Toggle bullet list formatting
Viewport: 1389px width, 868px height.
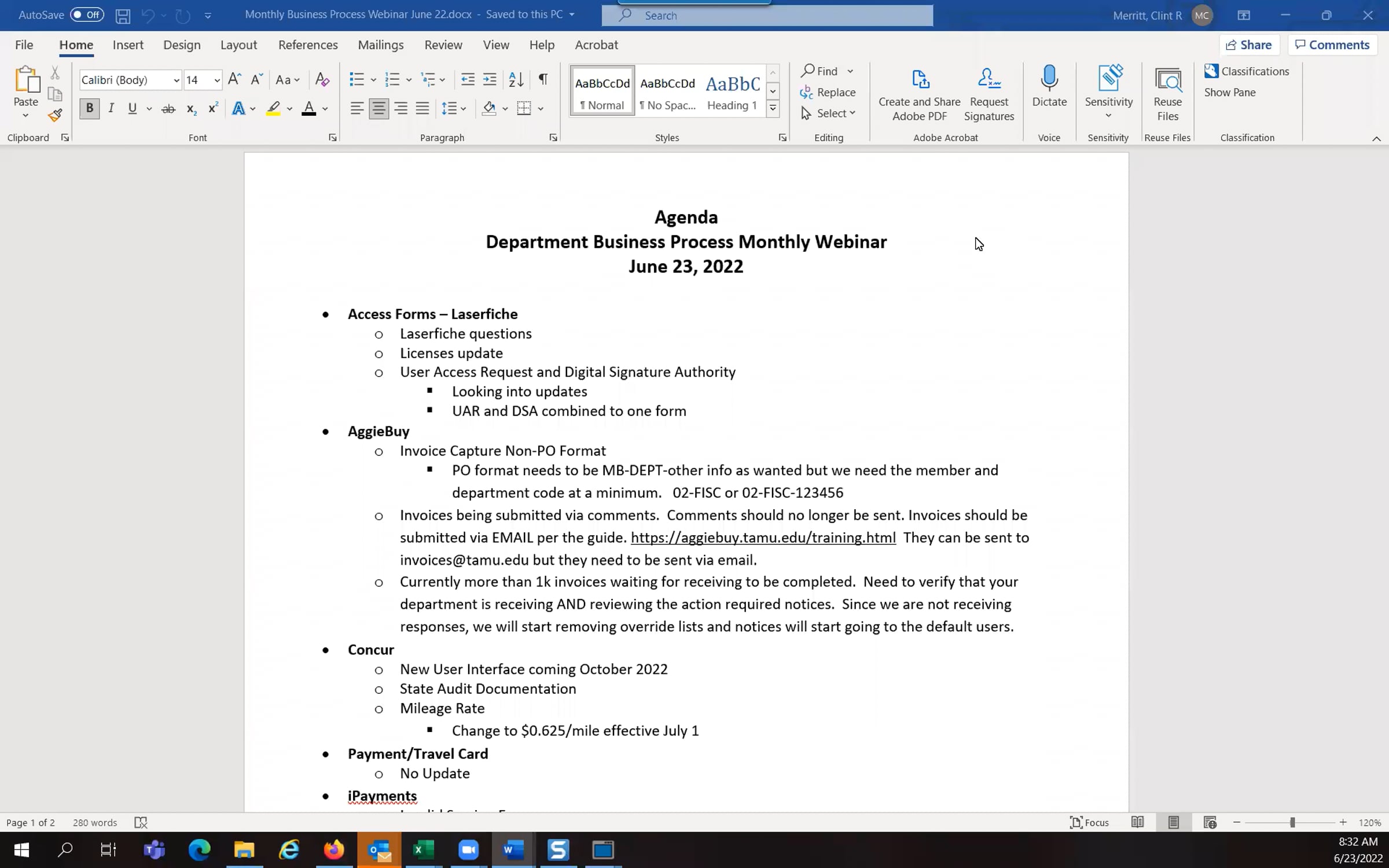(x=357, y=79)
